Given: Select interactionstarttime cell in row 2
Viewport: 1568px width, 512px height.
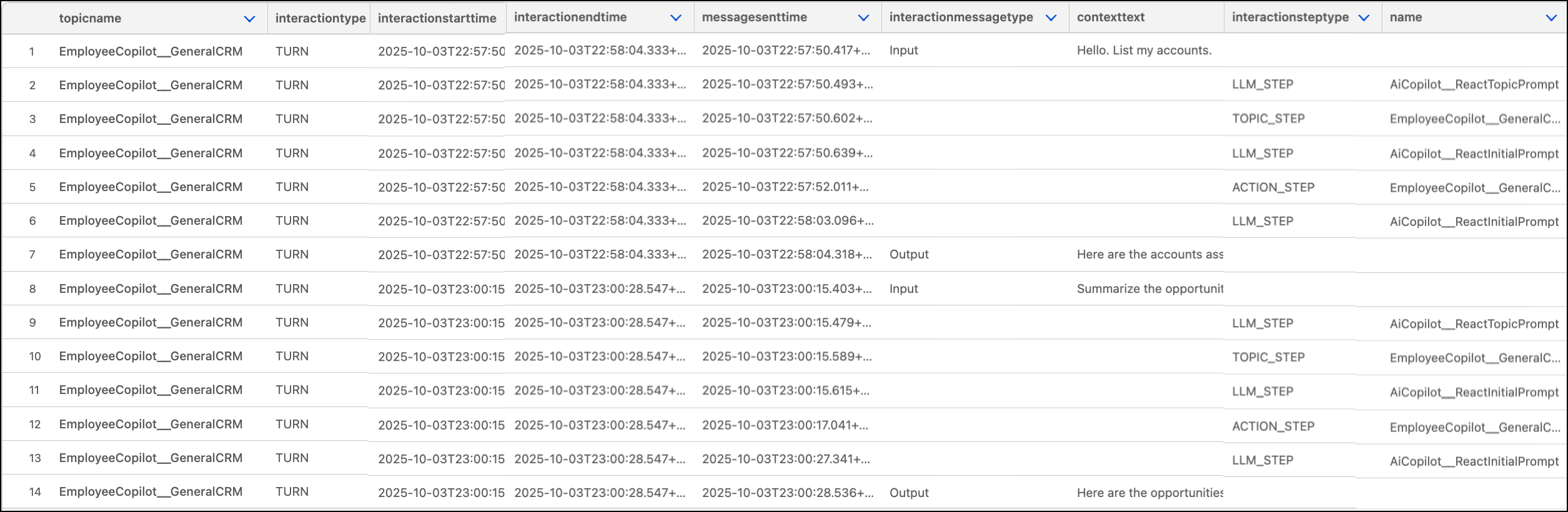Looking at the screenshot, I should click(441, 86).
